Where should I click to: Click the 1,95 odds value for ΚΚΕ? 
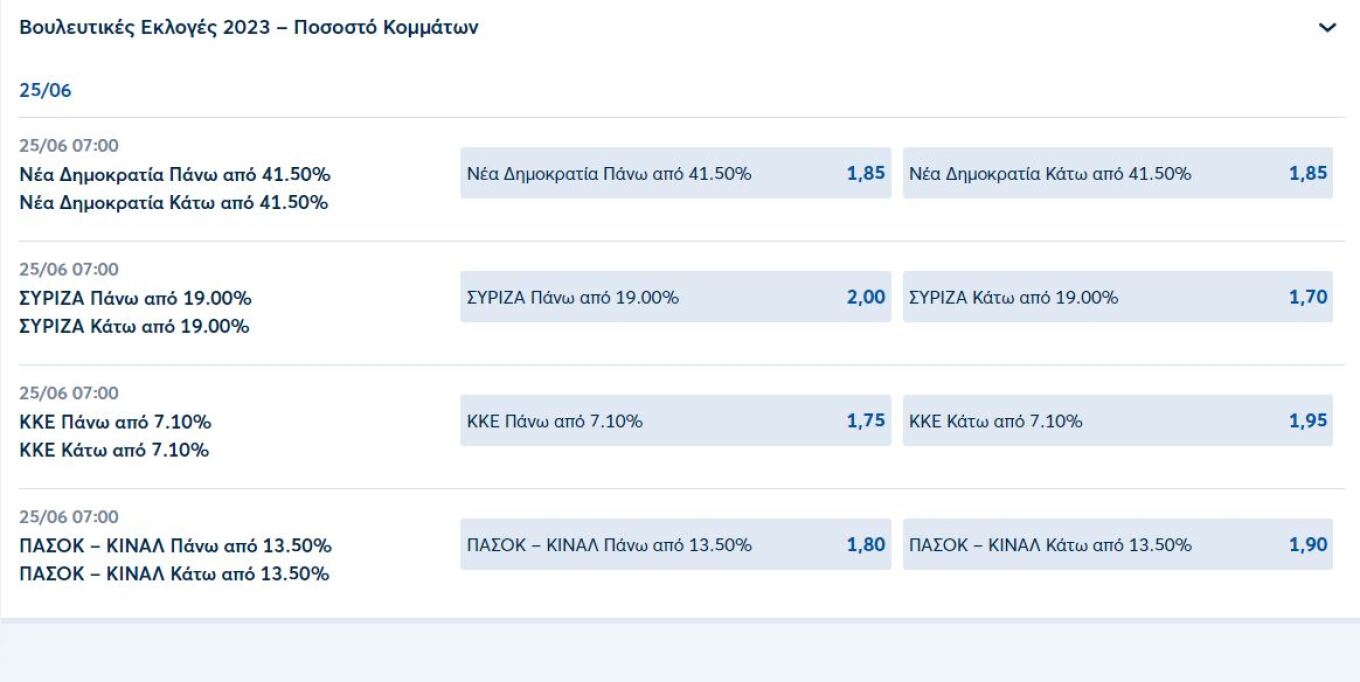coord(1308,422)
